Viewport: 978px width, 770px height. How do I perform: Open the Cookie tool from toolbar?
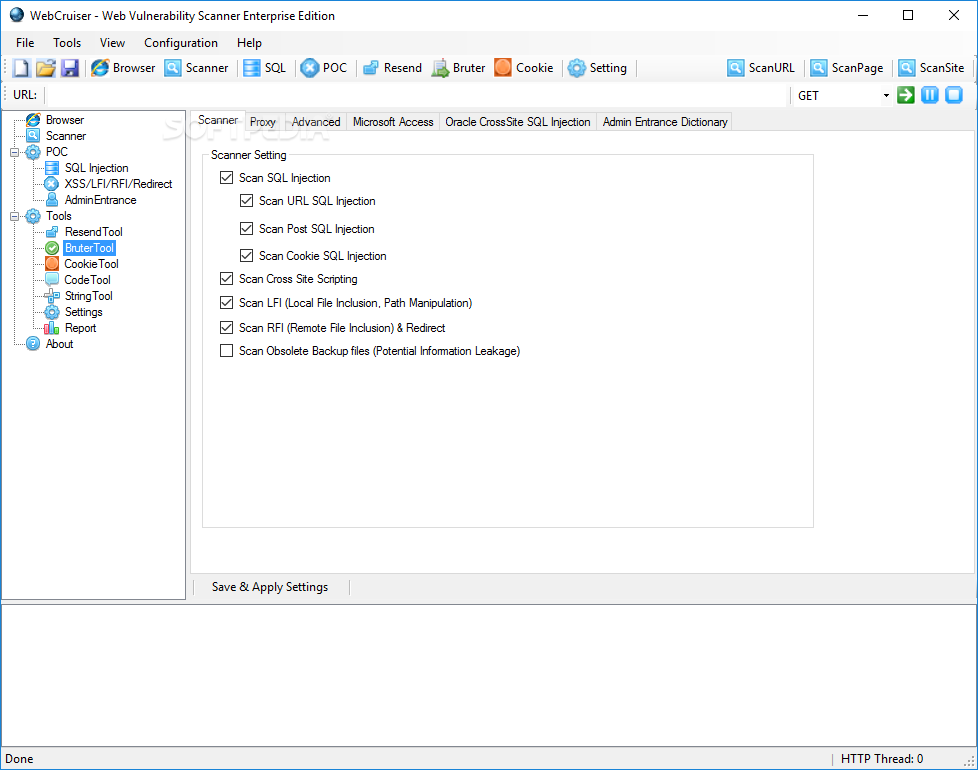(x=524, y=68)
